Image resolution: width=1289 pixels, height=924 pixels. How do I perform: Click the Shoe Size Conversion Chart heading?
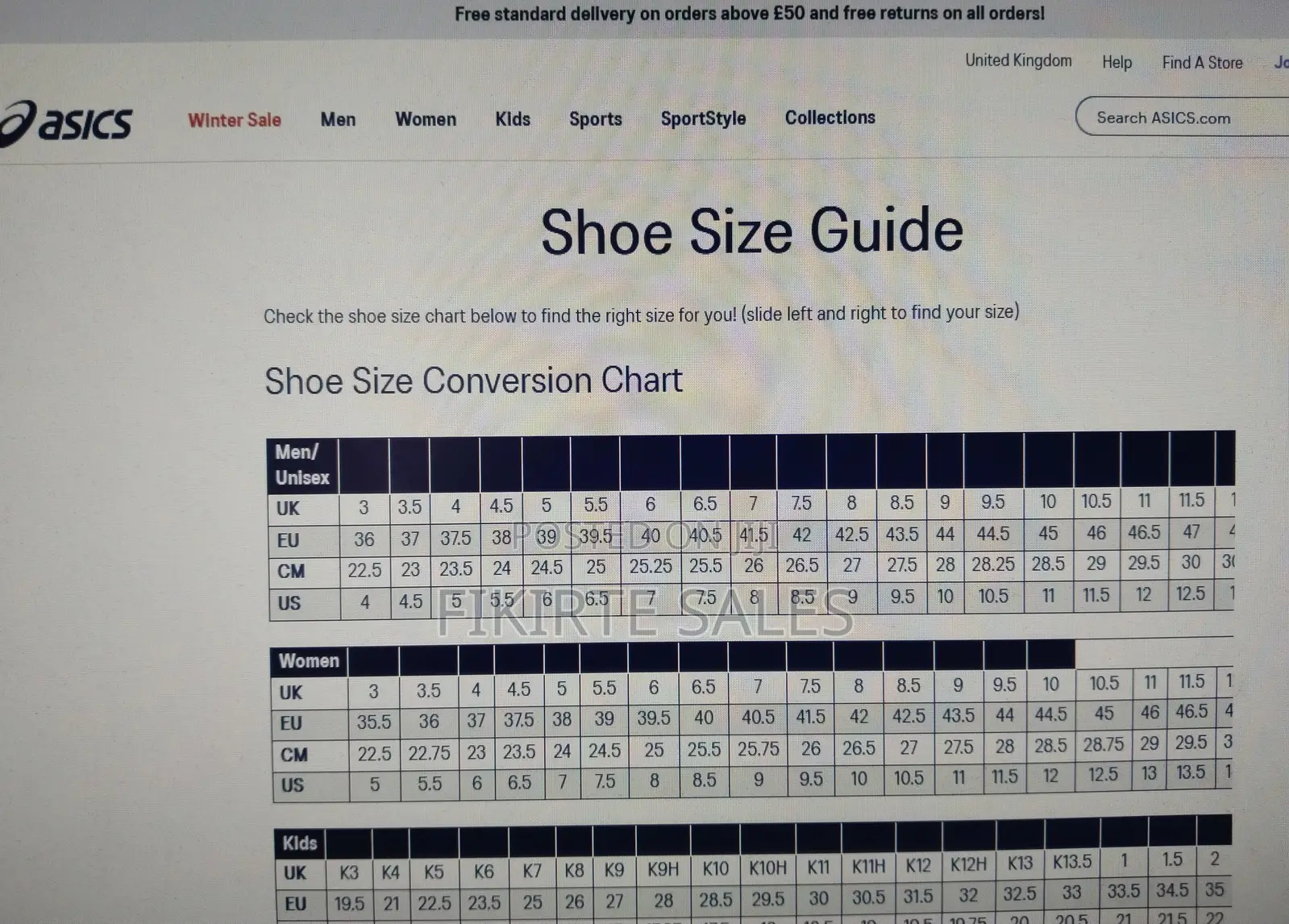point(473,381)
